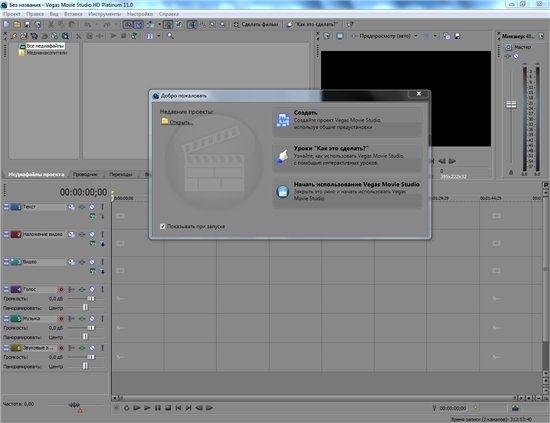Click the Go to end button

[x=188, y=408]
